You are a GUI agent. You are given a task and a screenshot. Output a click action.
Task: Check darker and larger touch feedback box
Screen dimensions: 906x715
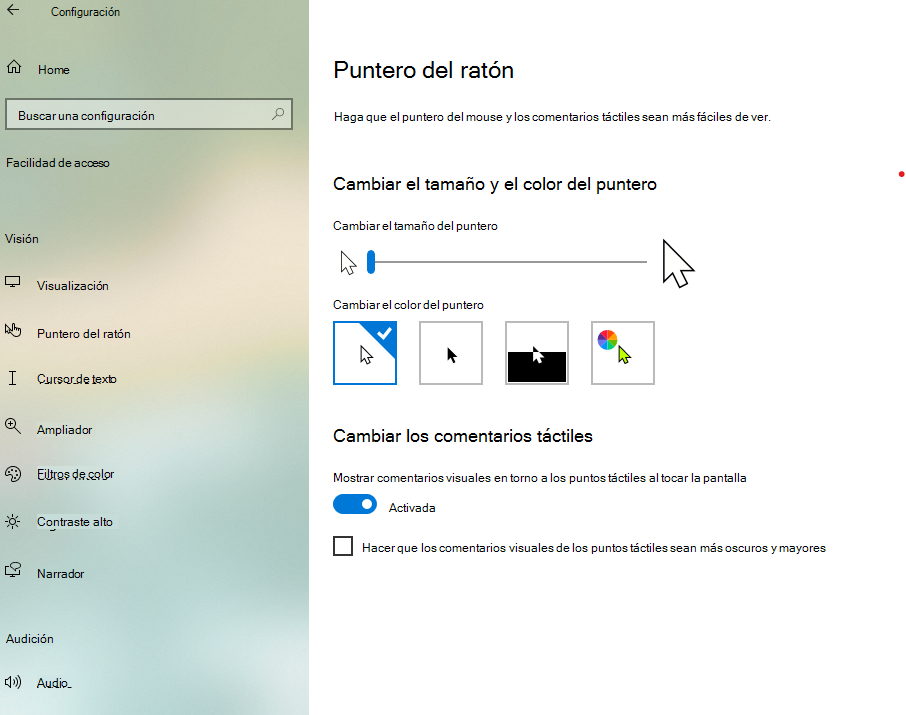coord(343,546)
